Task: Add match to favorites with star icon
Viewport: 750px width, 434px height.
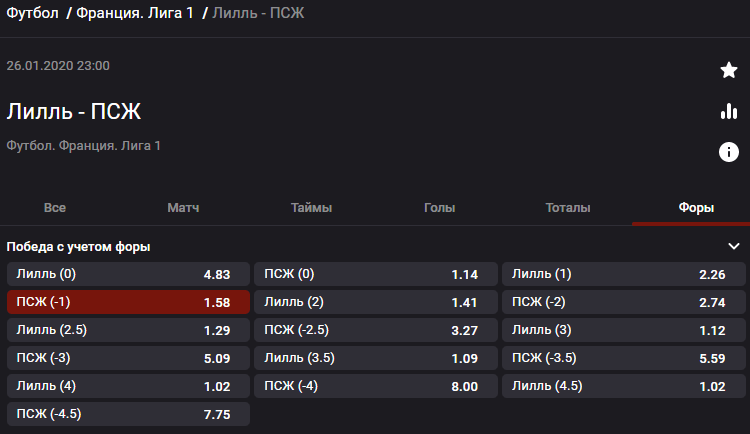Action: point(728,70)
